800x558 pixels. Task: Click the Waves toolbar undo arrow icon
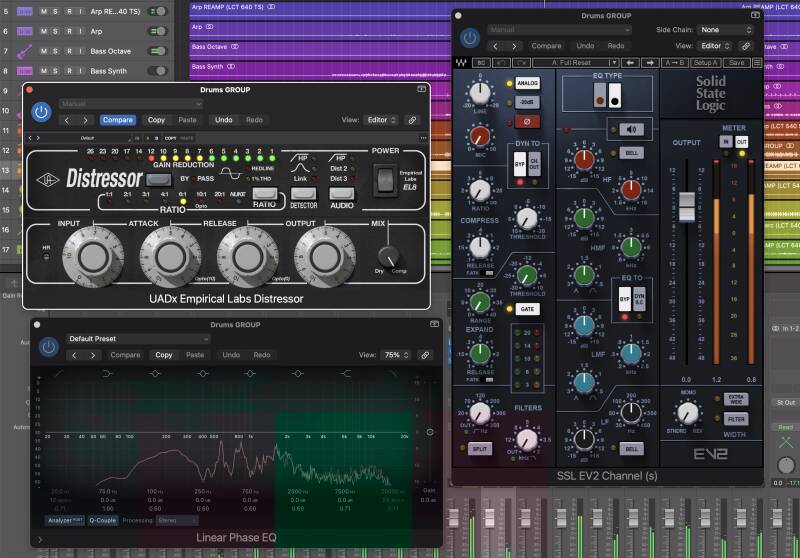(502, 63)
